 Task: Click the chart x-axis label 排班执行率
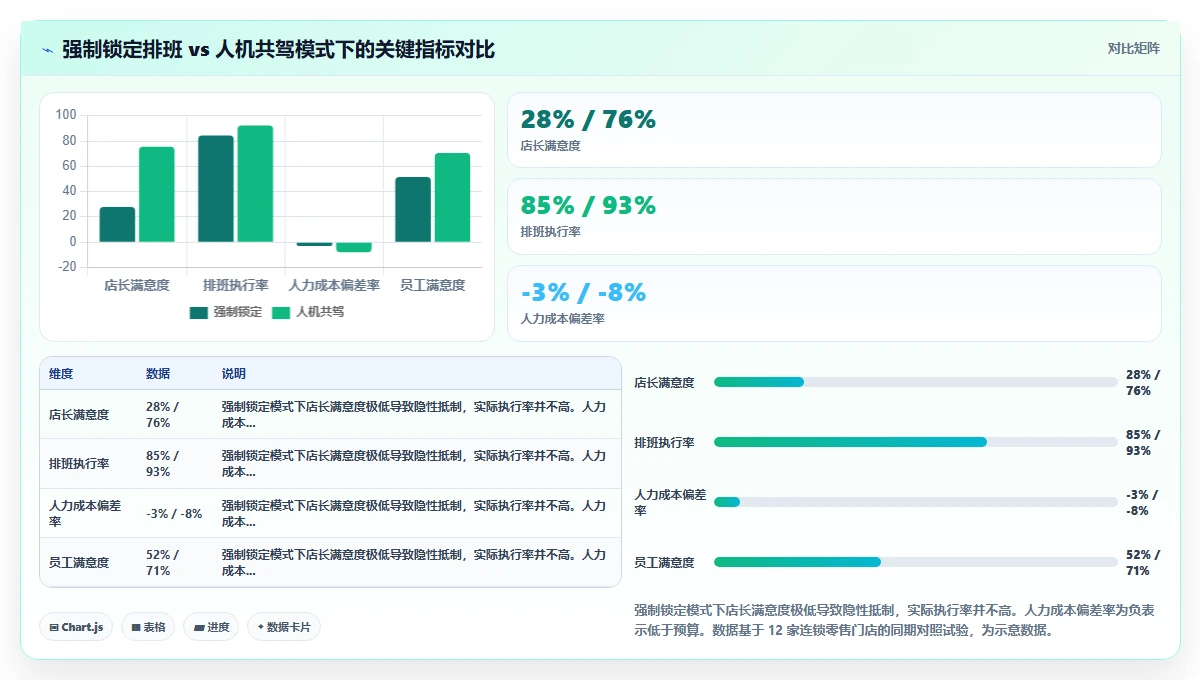click(x=236, y=285)
